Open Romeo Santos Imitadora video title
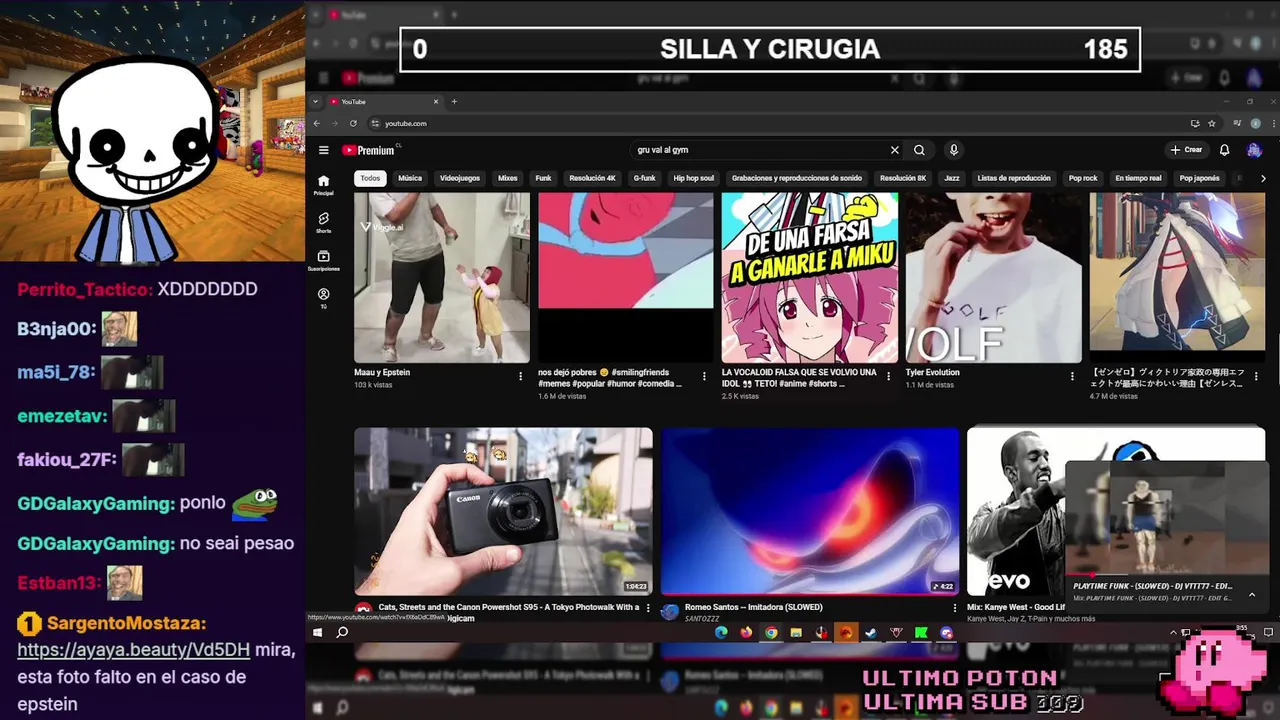1280x720 pixels. click(x=754, y=607)
